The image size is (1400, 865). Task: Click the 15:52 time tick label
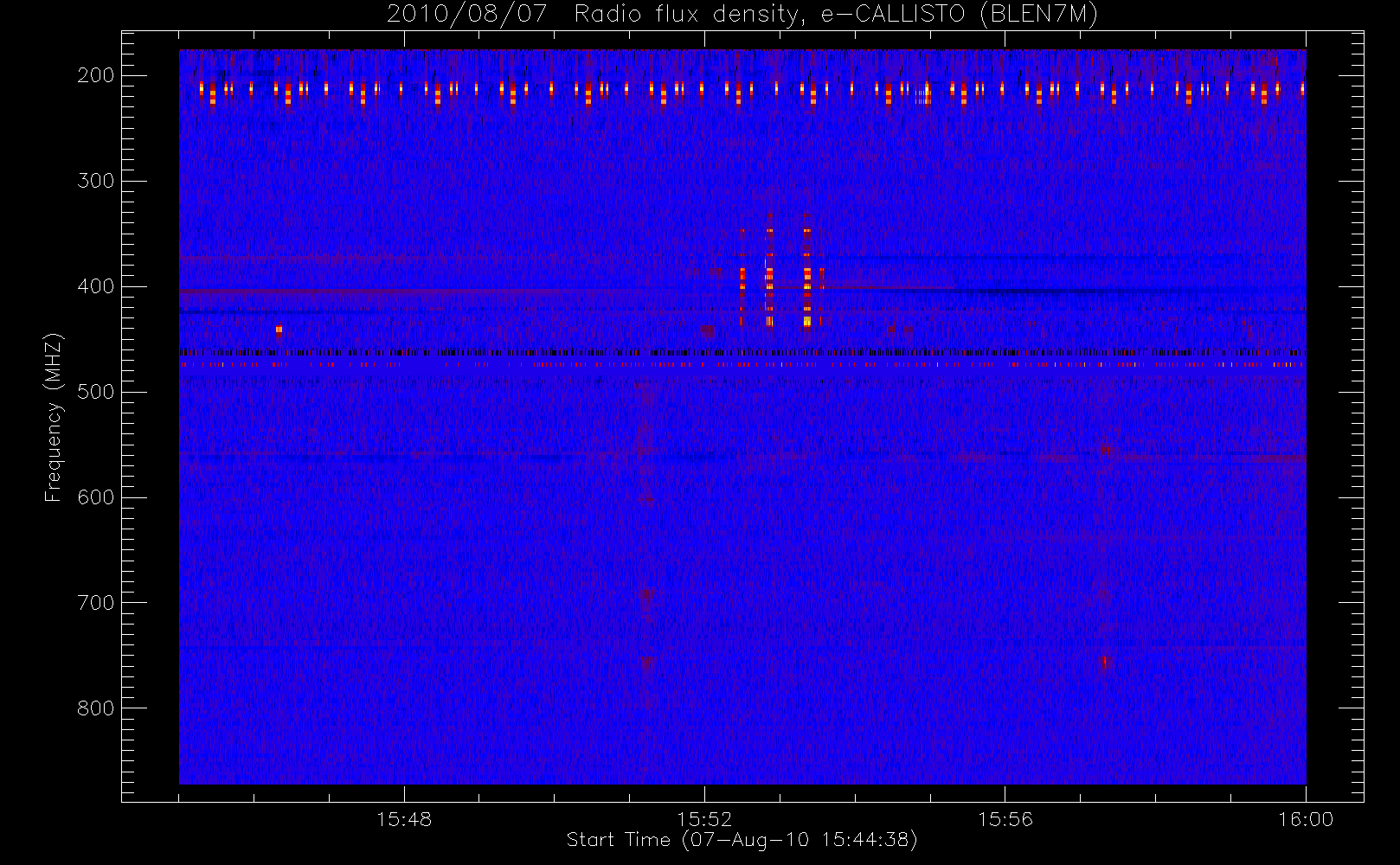pos(704,819)
